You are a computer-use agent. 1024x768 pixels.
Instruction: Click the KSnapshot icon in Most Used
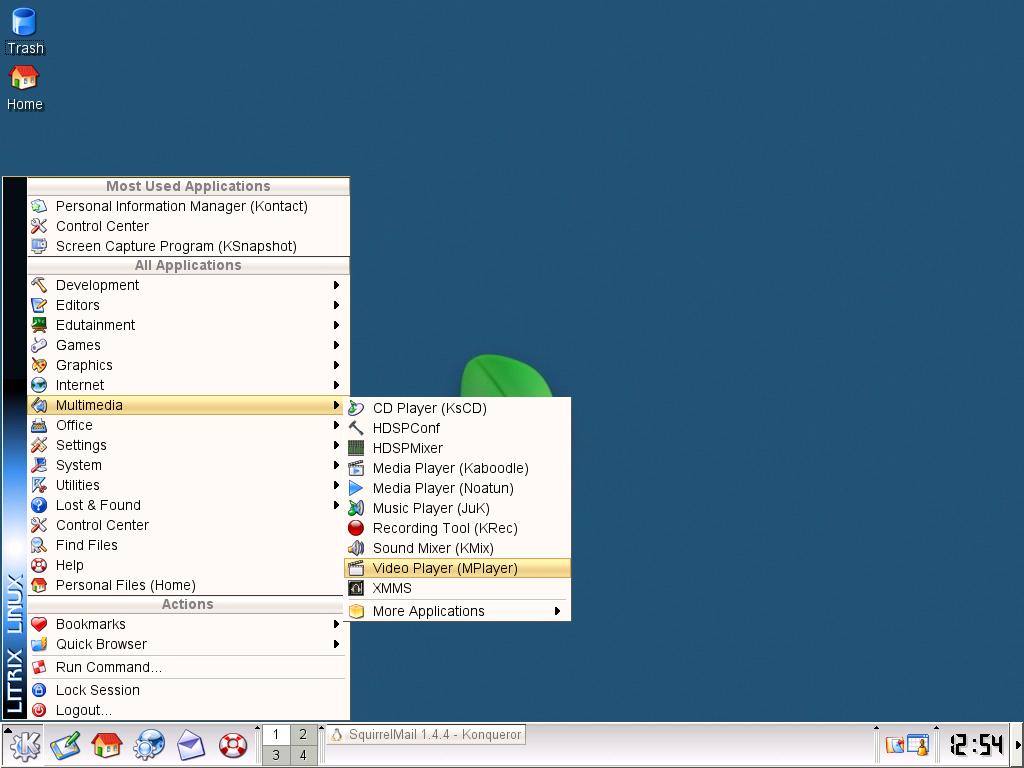[39, 246]
